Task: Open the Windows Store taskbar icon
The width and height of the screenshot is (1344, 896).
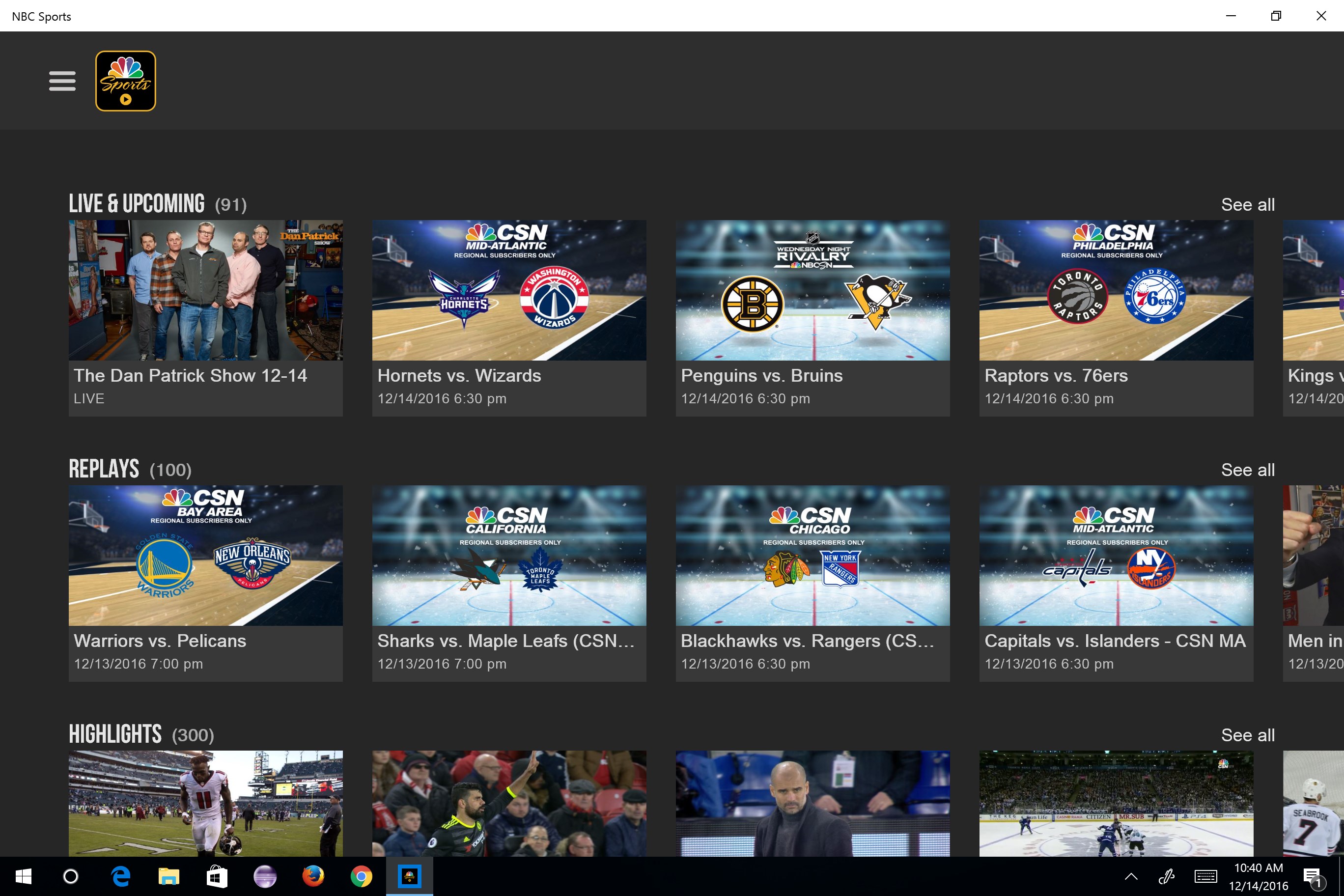Action: [x=217, y=876]
